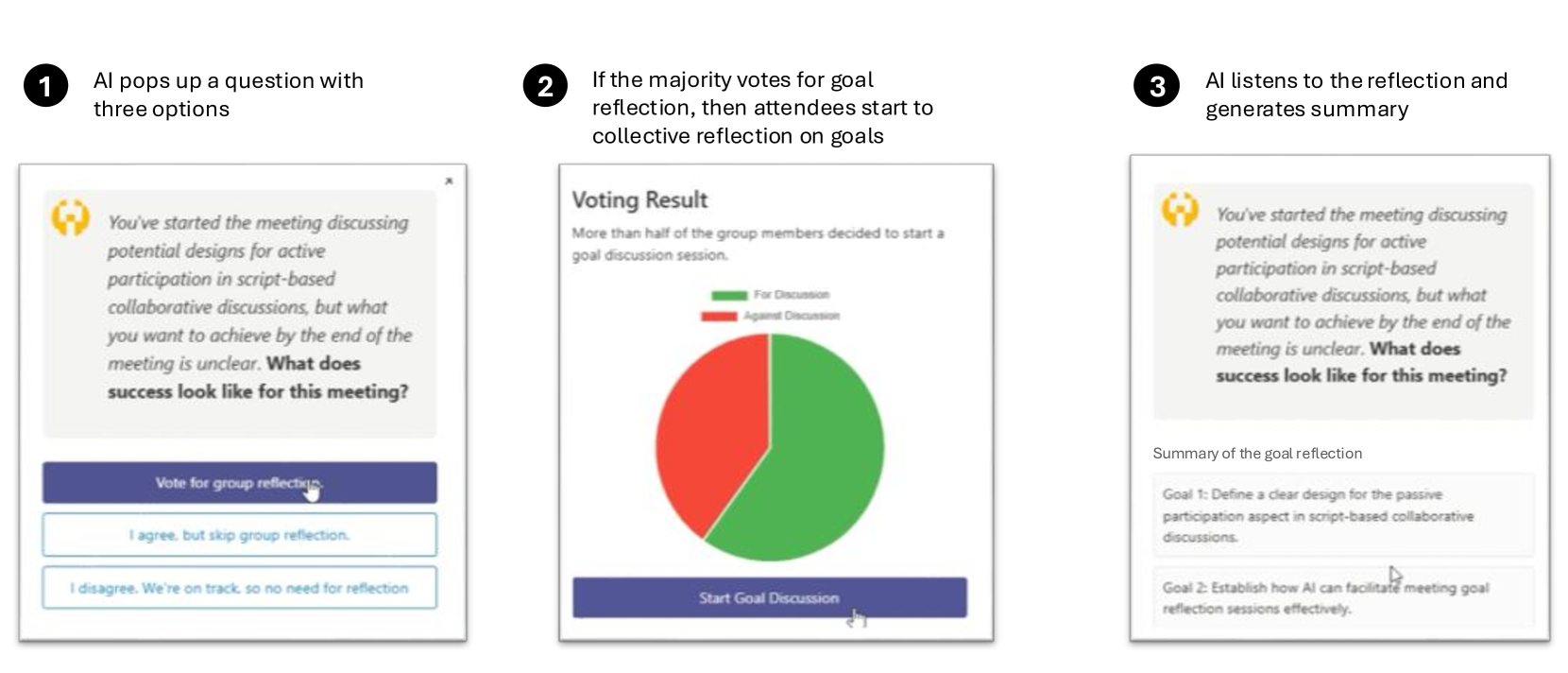Close the AI question popup
The image size is (1568, 673).
(x=449, y=181)
